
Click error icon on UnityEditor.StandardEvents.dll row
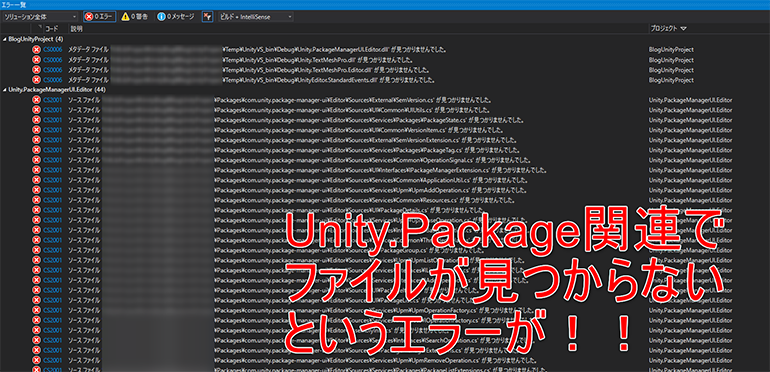tap(36, 80)
